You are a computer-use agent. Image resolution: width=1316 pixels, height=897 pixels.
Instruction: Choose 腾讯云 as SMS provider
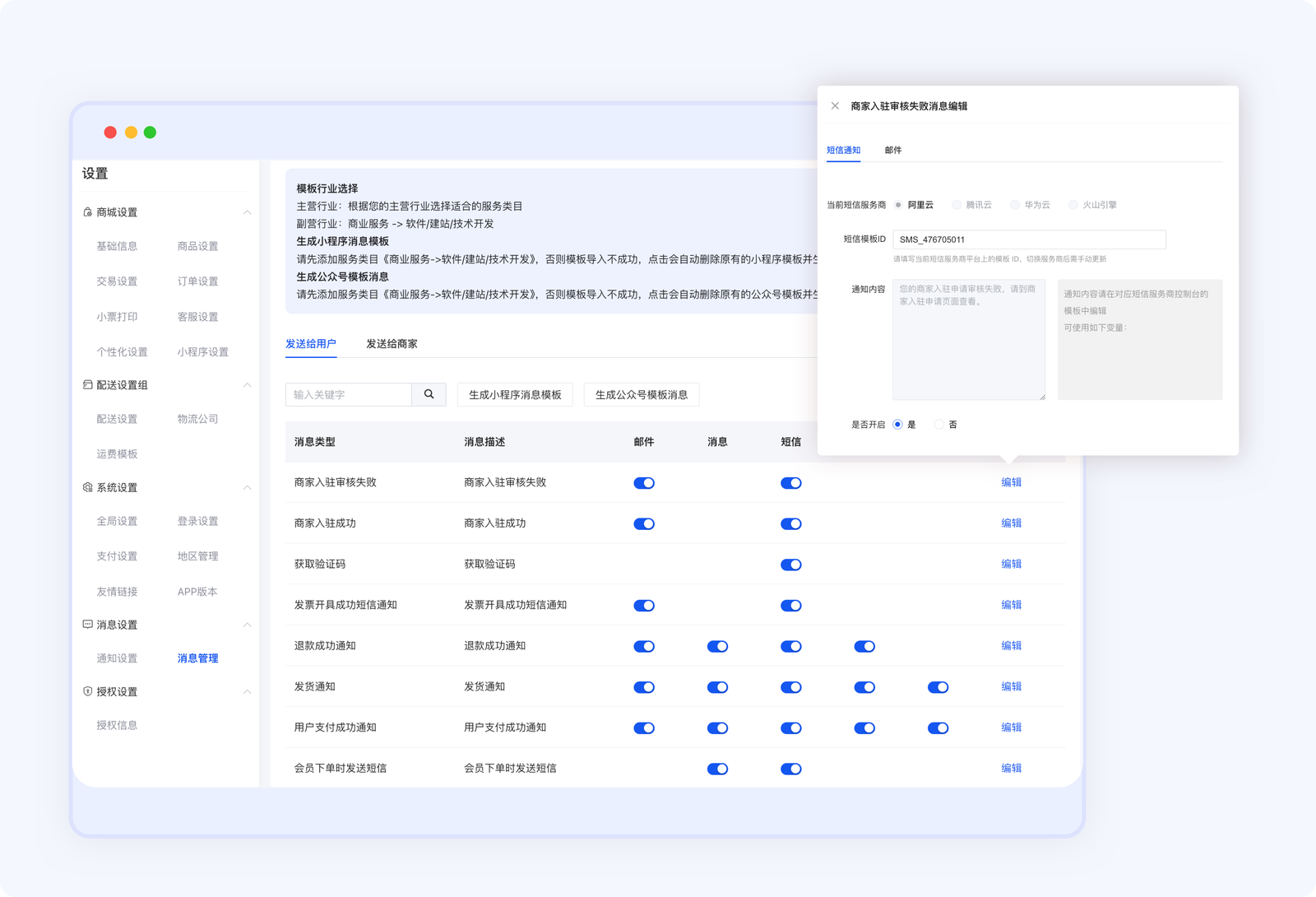[x=957, y=205]
